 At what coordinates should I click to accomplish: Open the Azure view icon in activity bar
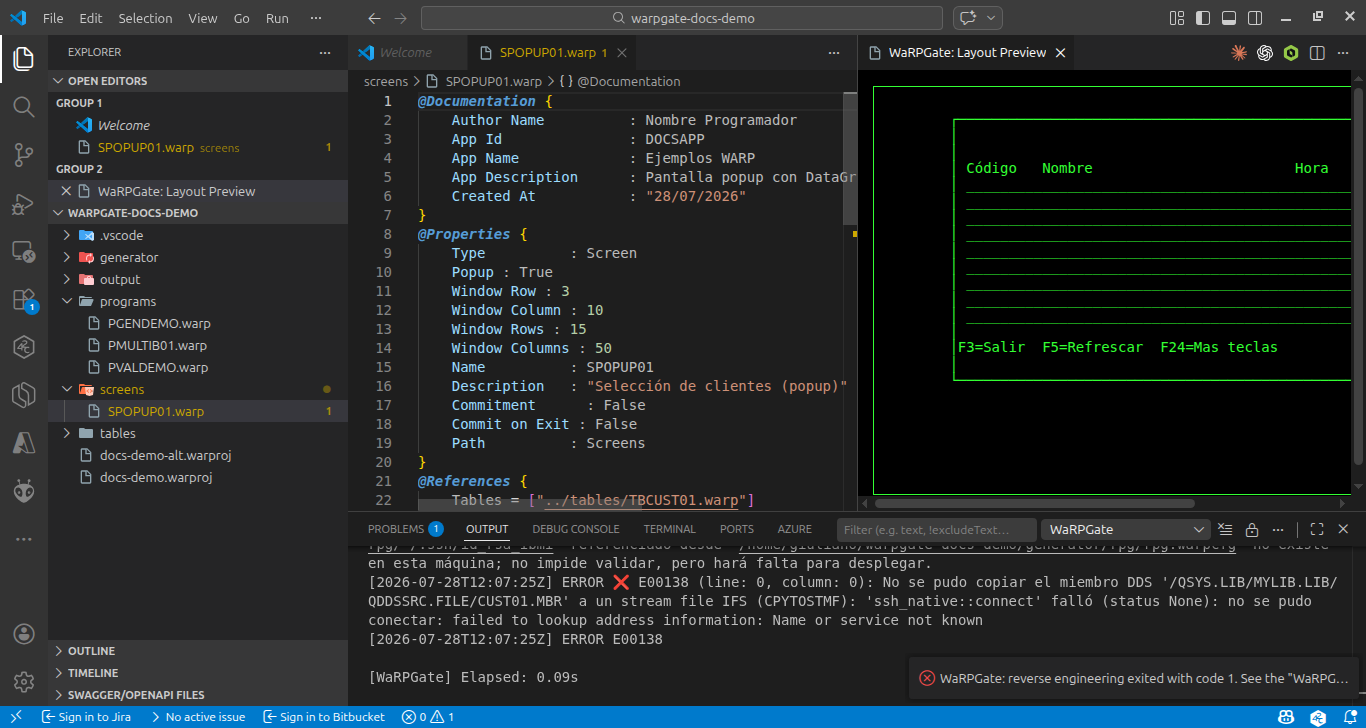pos(24,443)
